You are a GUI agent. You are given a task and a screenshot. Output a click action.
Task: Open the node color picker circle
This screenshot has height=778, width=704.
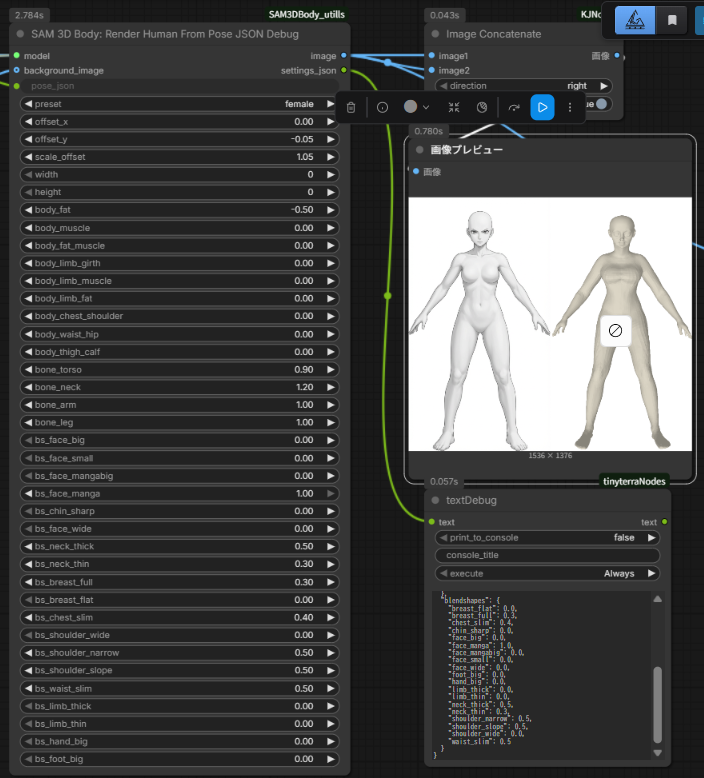tap(410, 107)
